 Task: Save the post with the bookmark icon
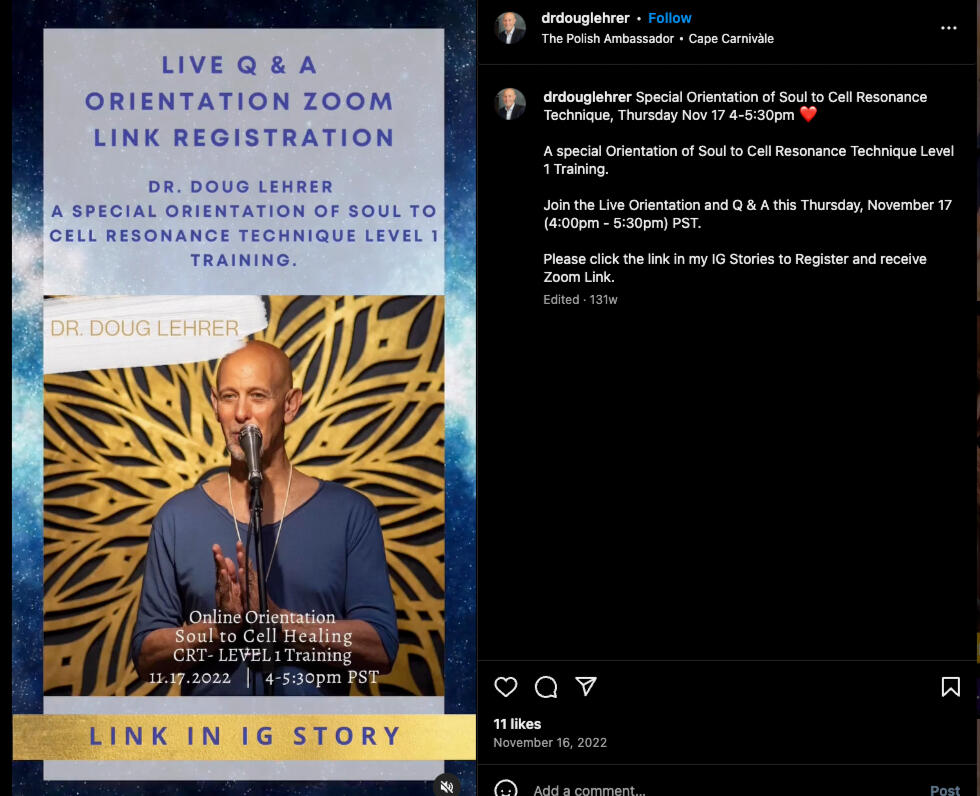pos(951,687)
